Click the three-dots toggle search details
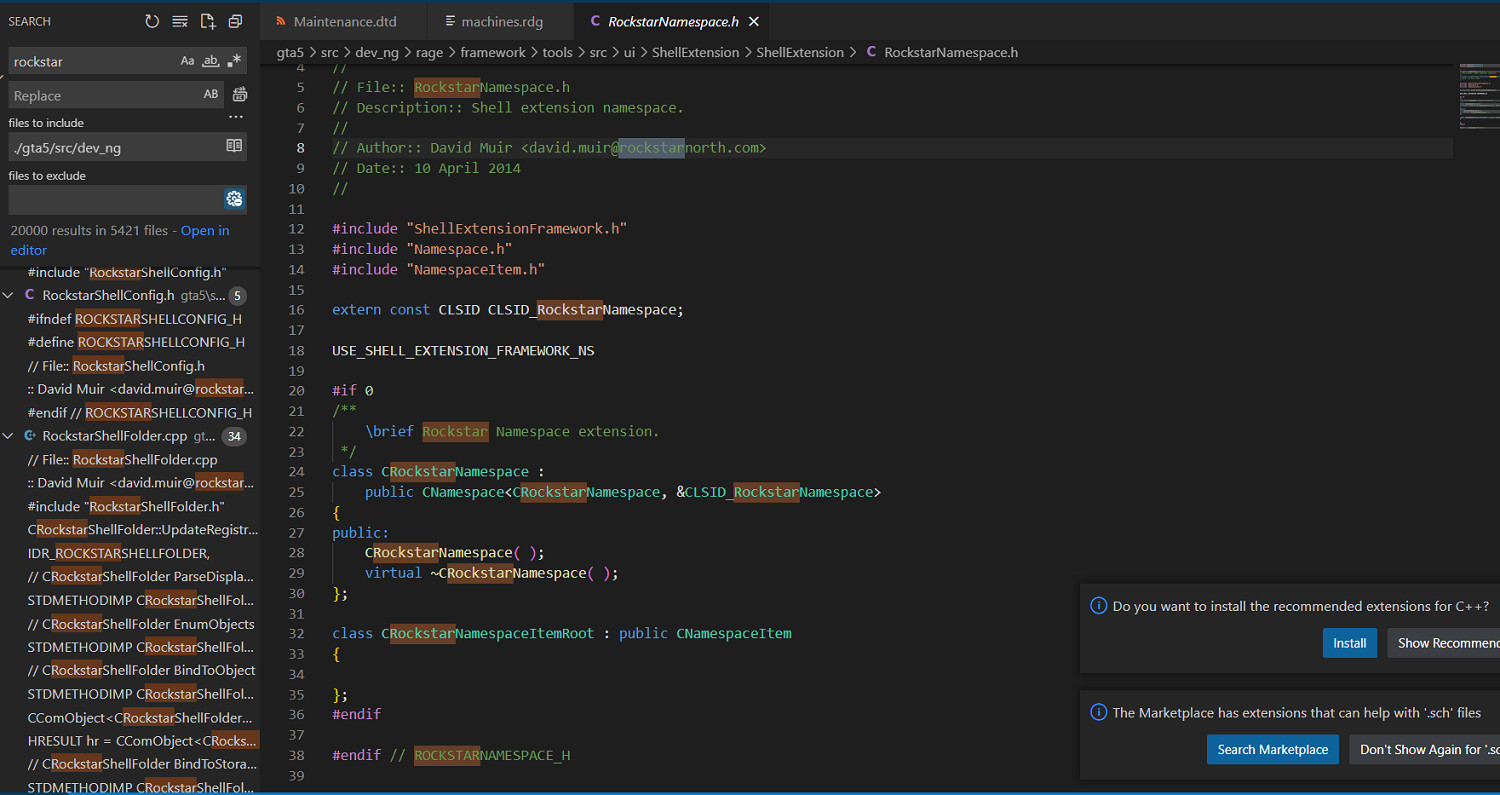The width and height of the screenshot is (1500, 795). click(x=236, y=117)
